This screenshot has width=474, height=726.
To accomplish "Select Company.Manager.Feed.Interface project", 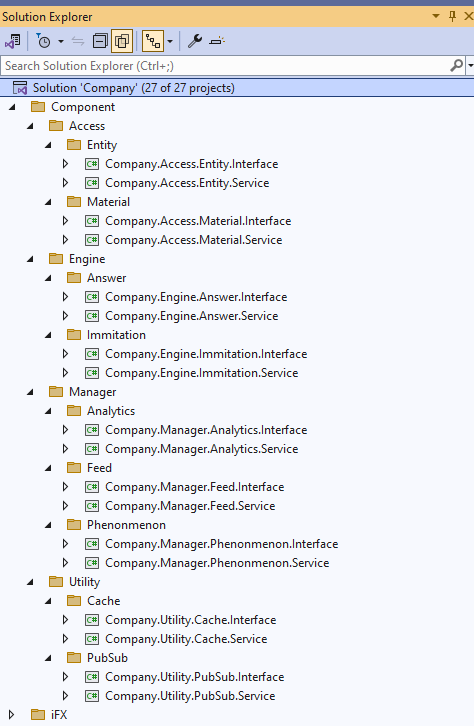I will pos(194,487).
